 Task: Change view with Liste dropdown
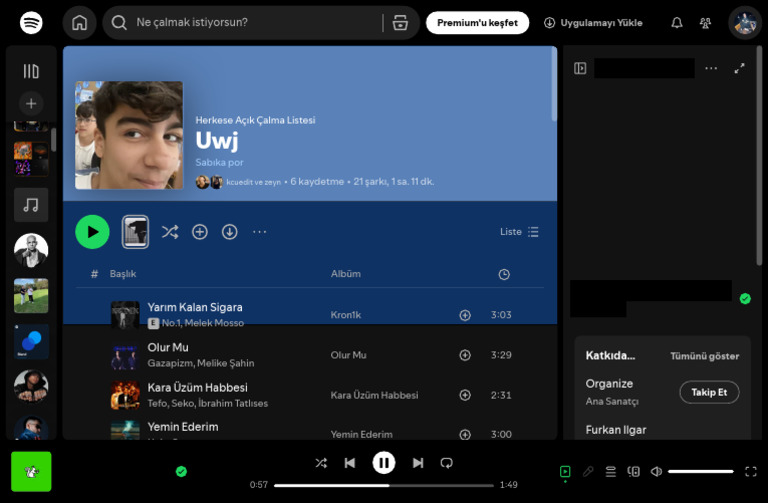tap(520, 232)
